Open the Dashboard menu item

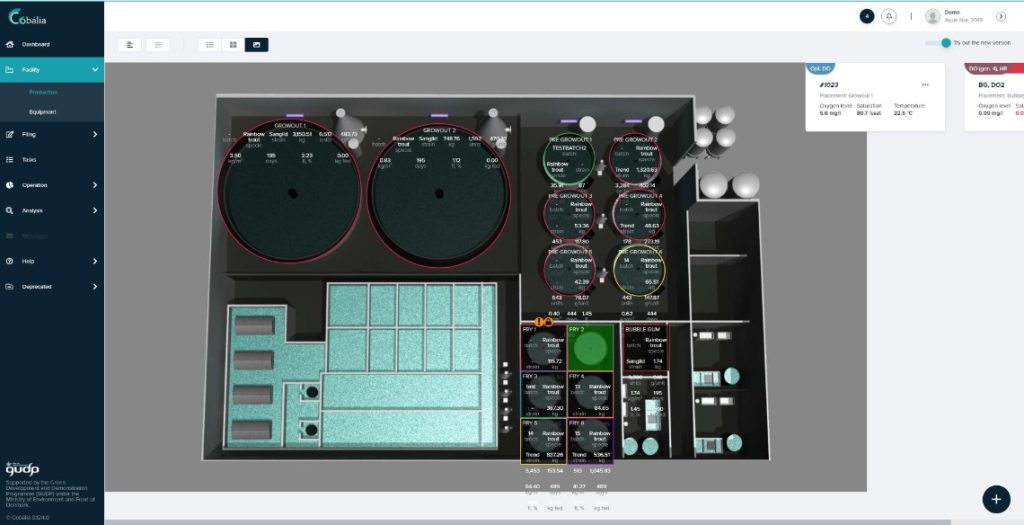tap(36, 44)
